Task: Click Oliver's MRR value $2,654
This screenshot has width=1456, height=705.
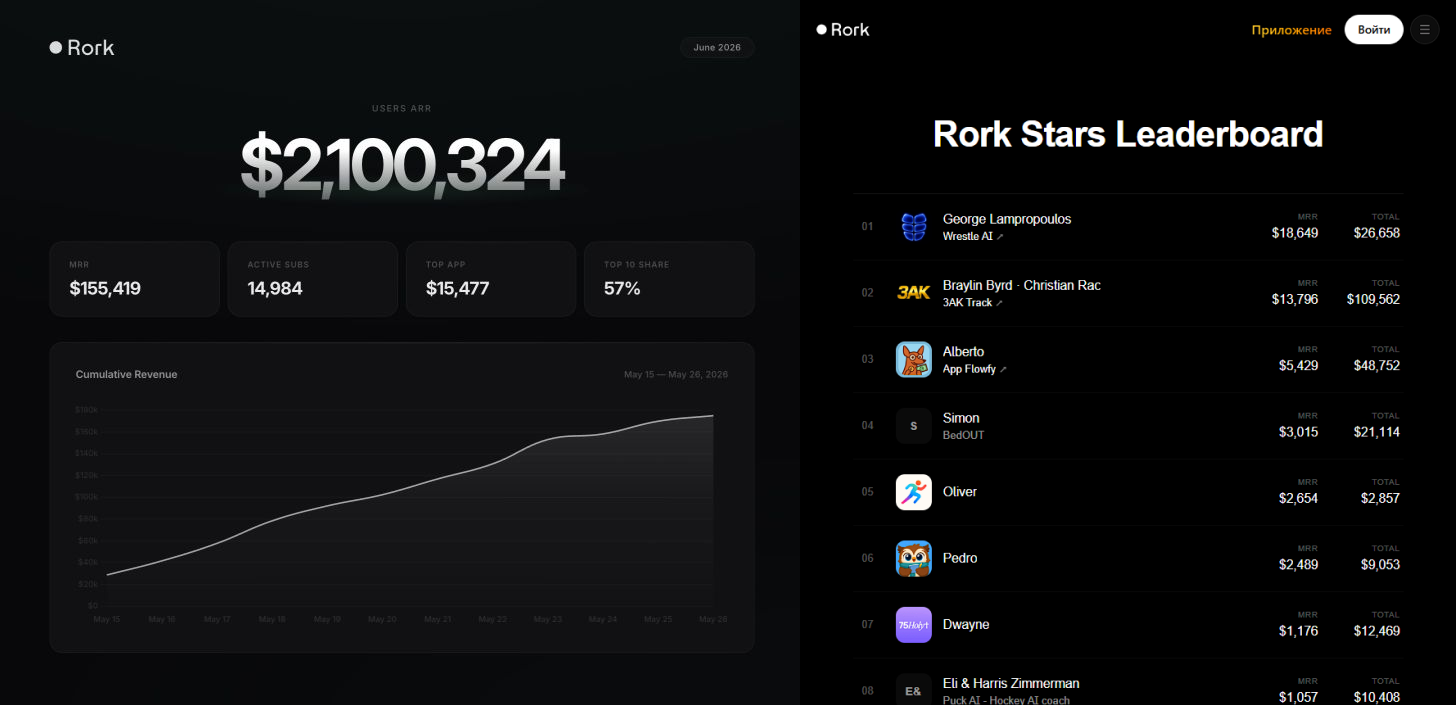Action: point(1298,498)
